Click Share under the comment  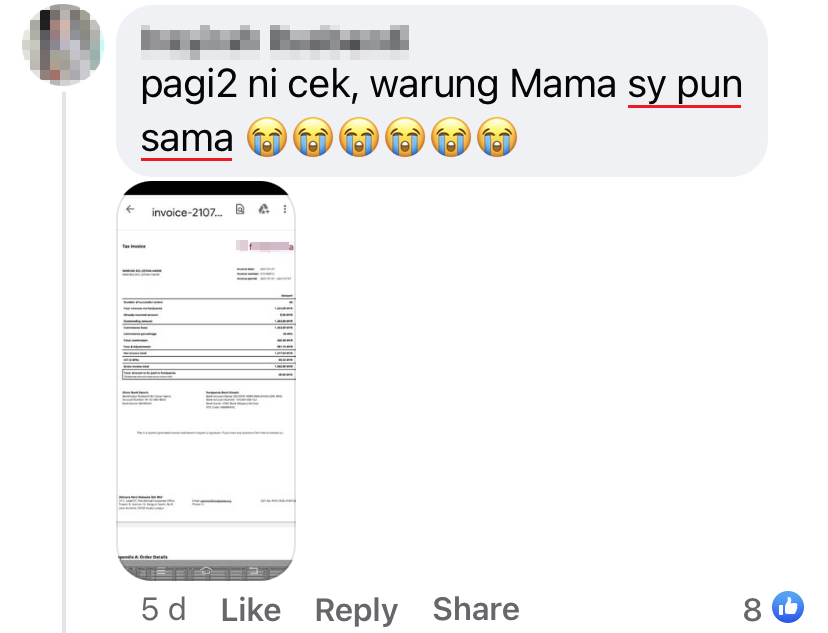[476, 609]
